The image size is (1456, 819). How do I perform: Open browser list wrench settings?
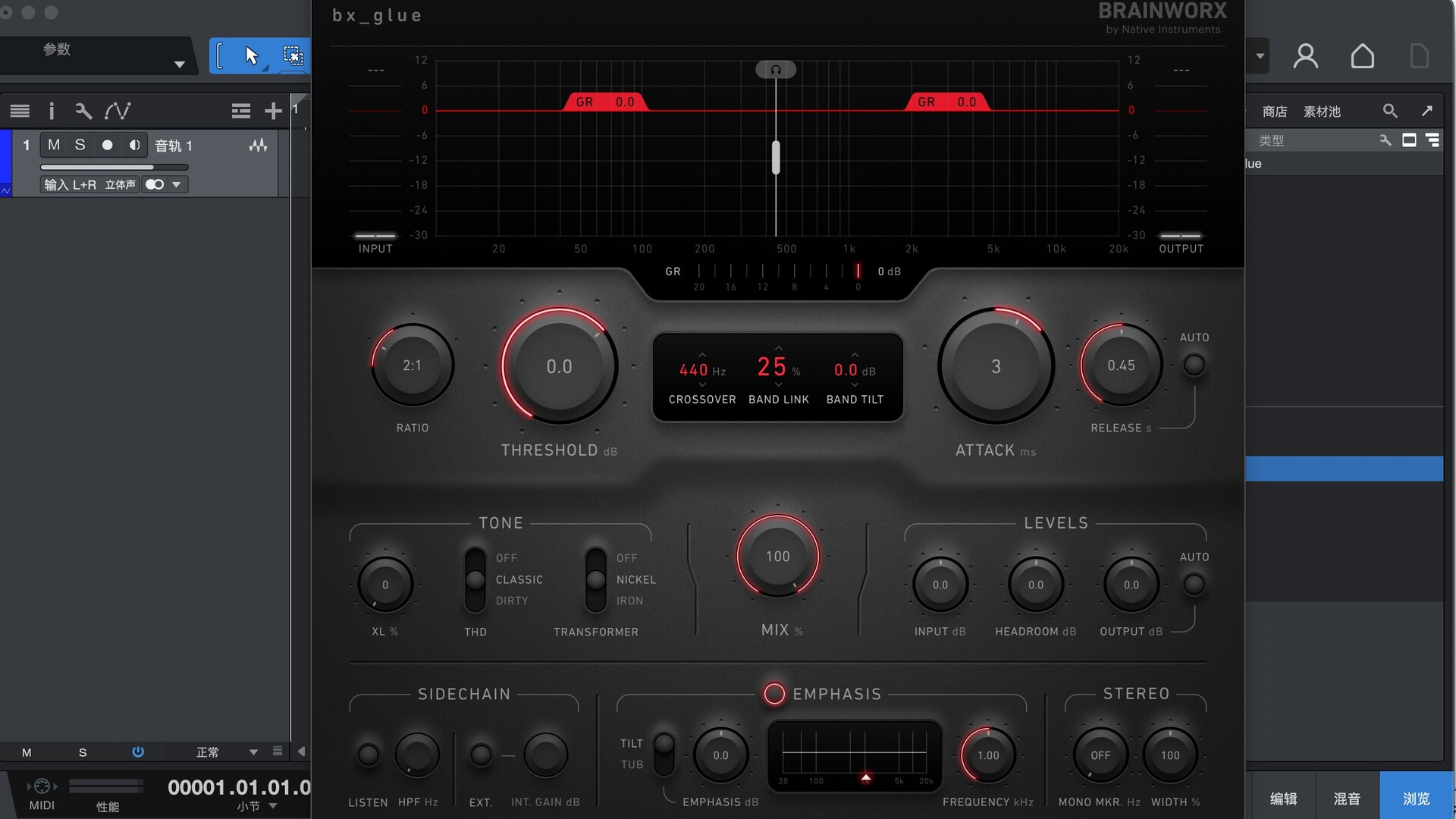(1385, 140)
